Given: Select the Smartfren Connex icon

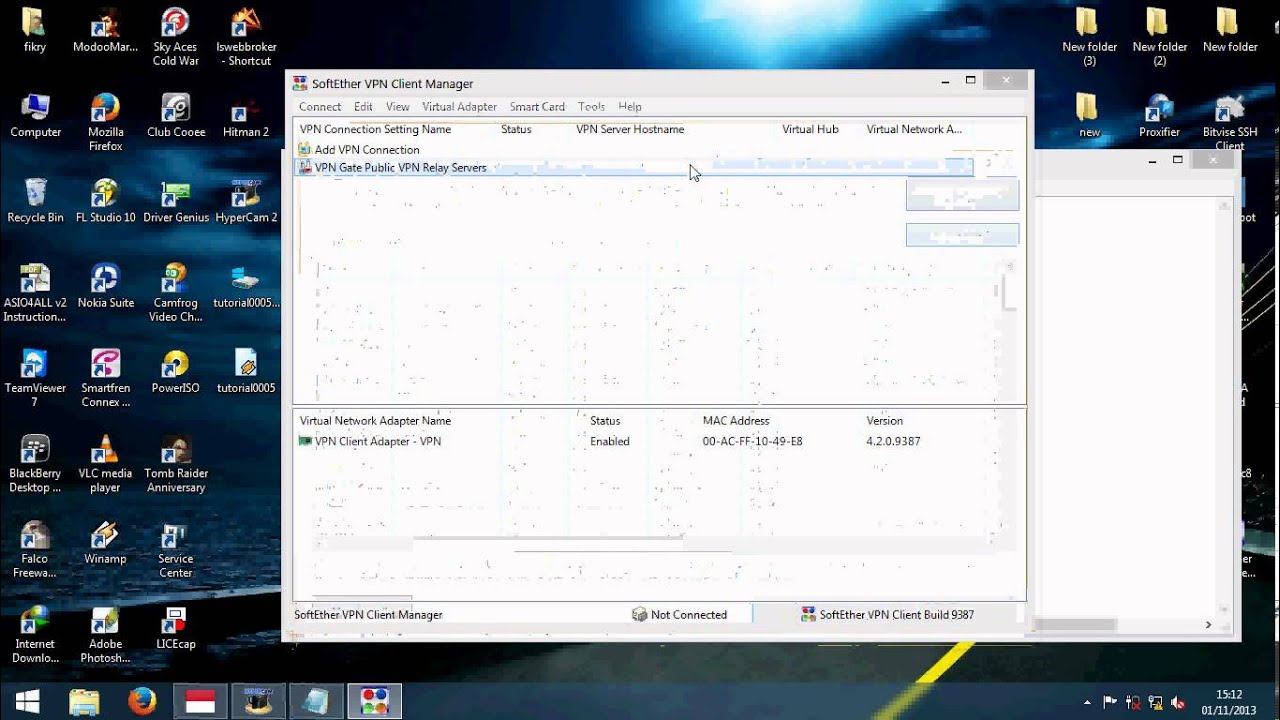Looking at the screenshot, I should [x=105, y=379].
